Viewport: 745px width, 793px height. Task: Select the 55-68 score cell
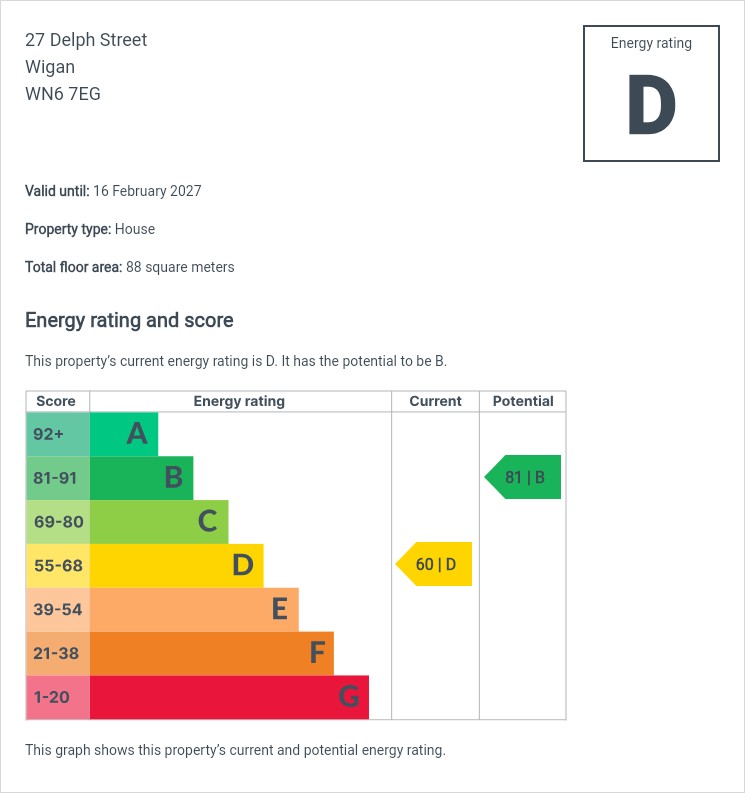tap(57, 566)
